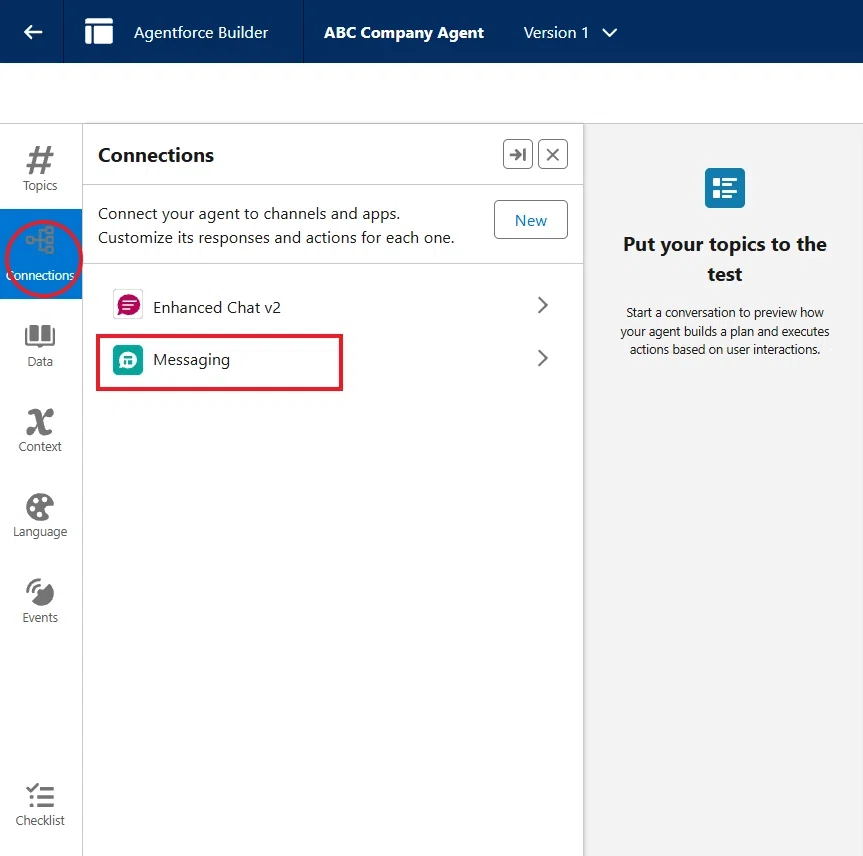Expand Messaging via its chevron
Image resolution: width=863 pixels, height=856 pixels.
[543, 358]
